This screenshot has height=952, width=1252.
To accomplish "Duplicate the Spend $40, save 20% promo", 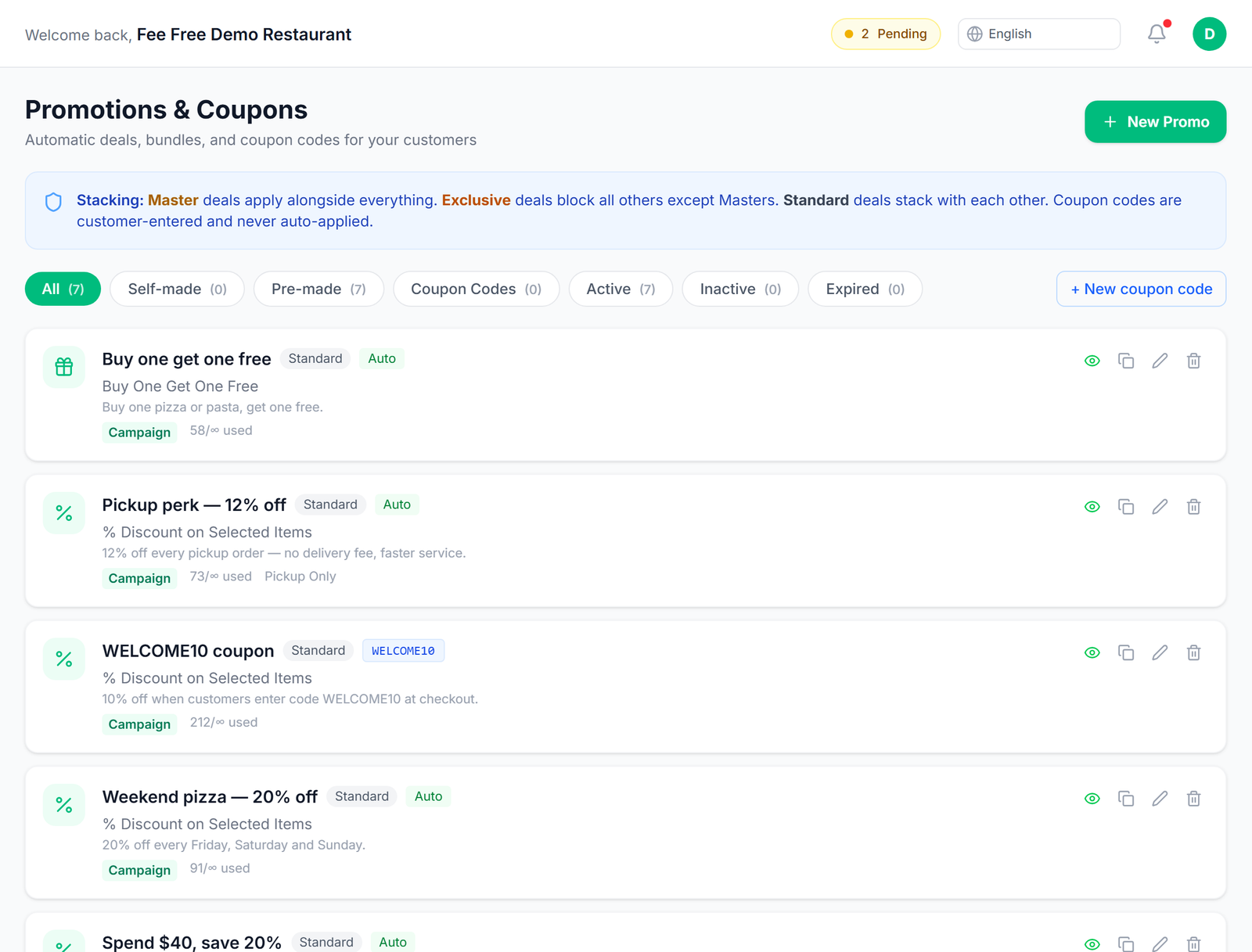I will click(x=1126, y=943).
